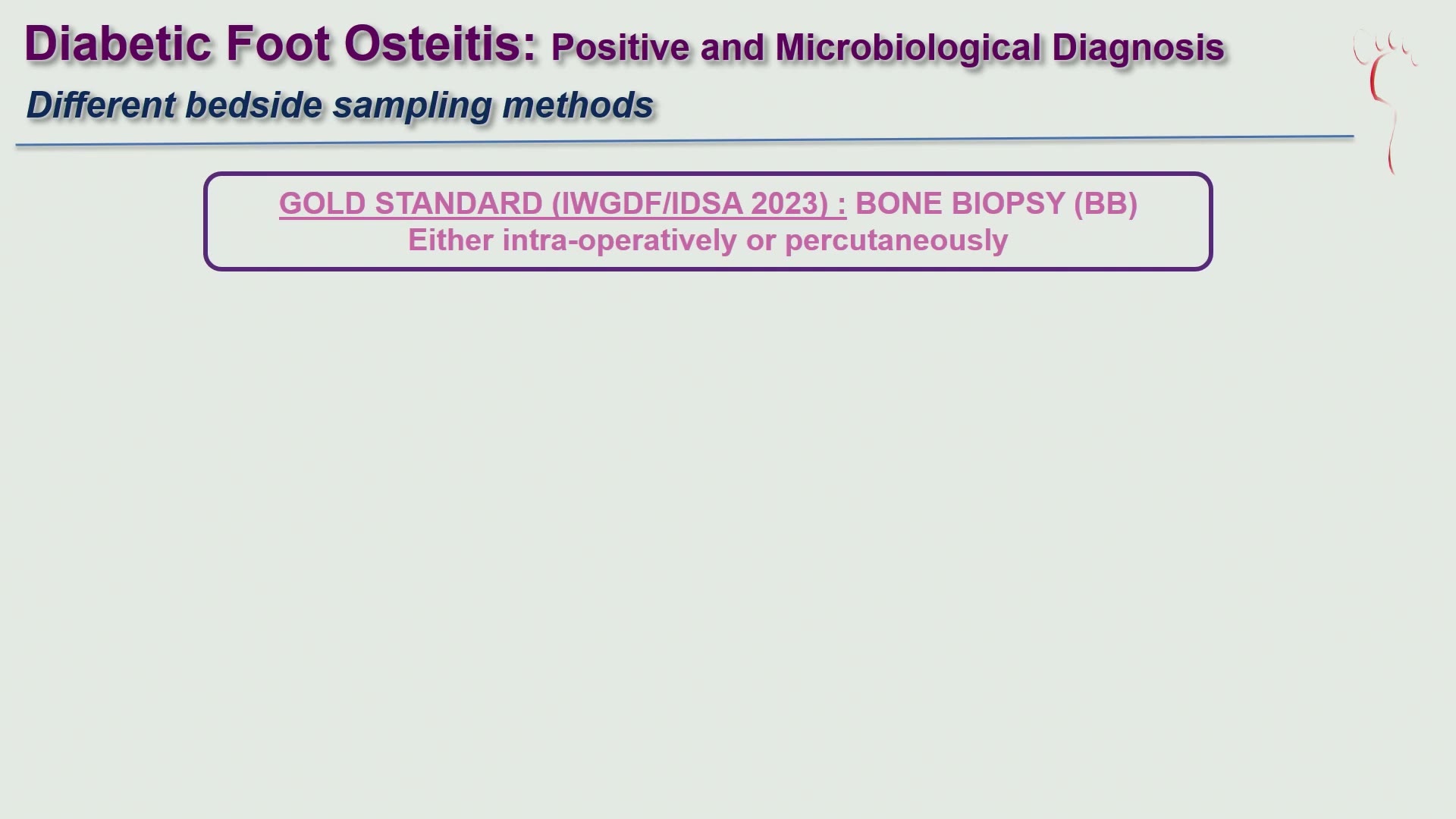
Task: Click the toes of the foot logo
Action: pos(1385,45)
